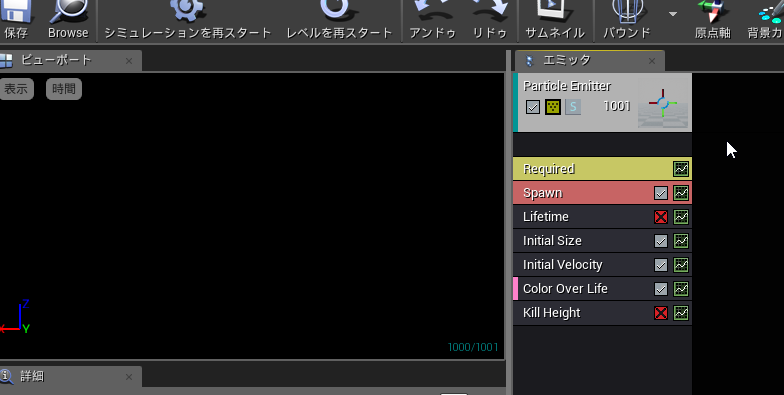Open the 表示 view menu button
784x395 pixels.
pyautogui.click(x=16, y=89)
